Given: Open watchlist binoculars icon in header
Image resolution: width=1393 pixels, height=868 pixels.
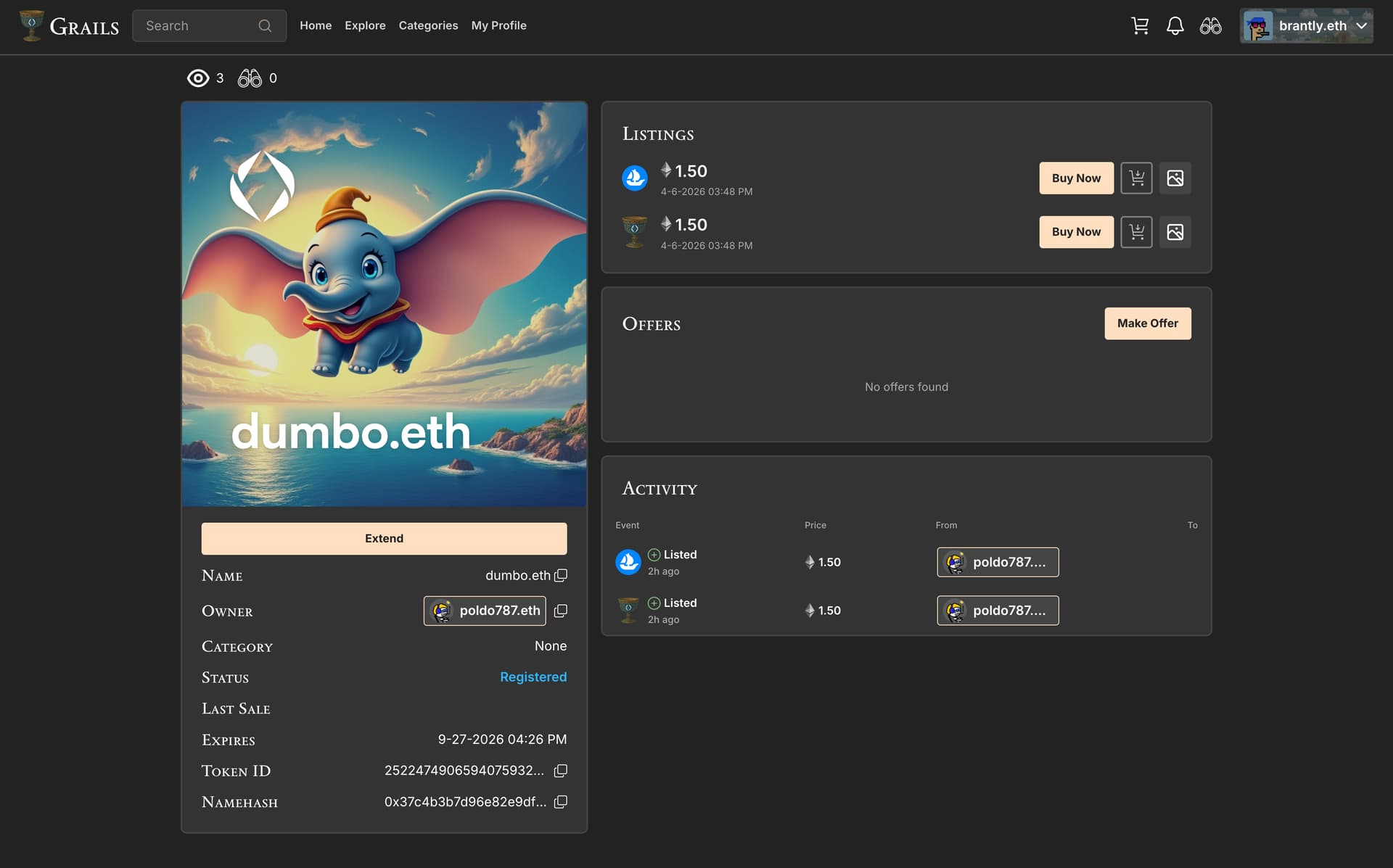Looking at the screenshot, I should click(x=1210, y=26).
